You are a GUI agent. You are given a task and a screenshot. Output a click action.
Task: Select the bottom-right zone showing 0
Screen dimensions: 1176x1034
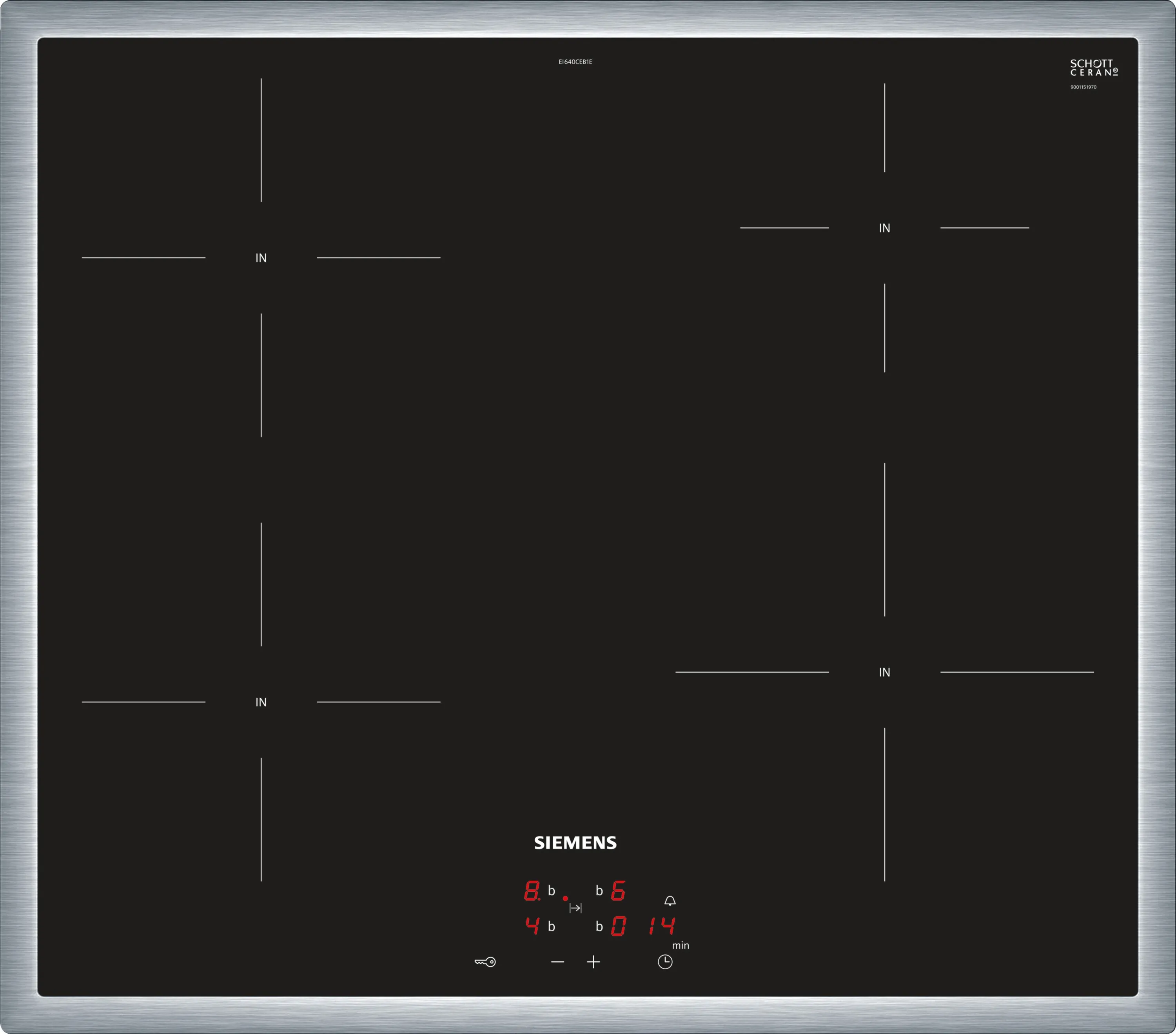pos(618,926)
